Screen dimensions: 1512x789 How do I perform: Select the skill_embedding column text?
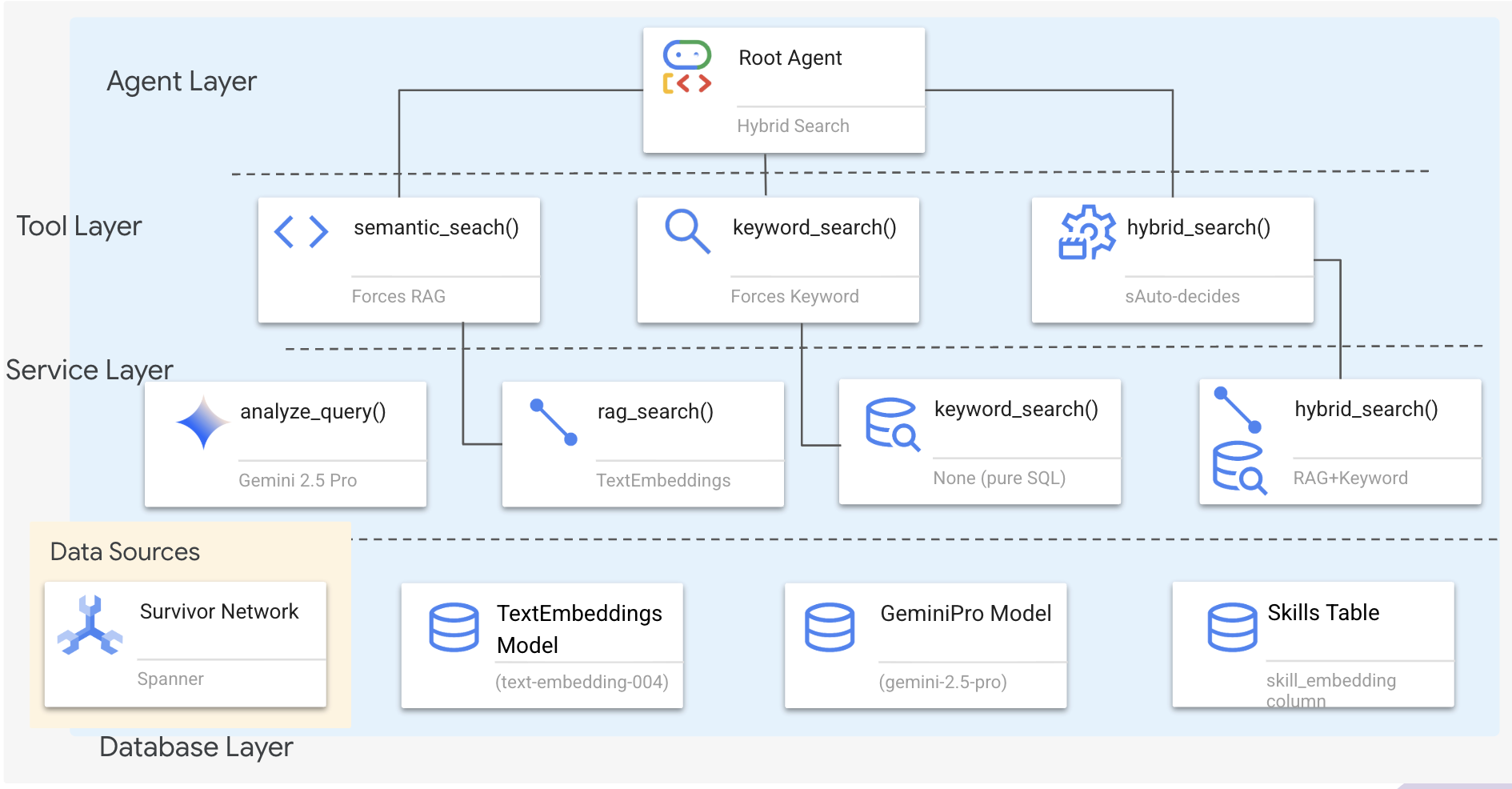point(1330,690)
